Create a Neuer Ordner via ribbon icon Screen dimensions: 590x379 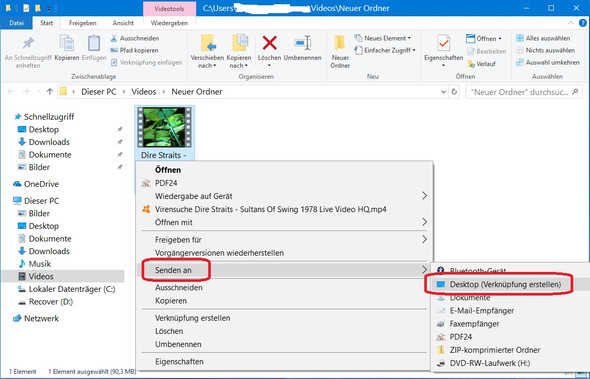click(x=340, y=44)
